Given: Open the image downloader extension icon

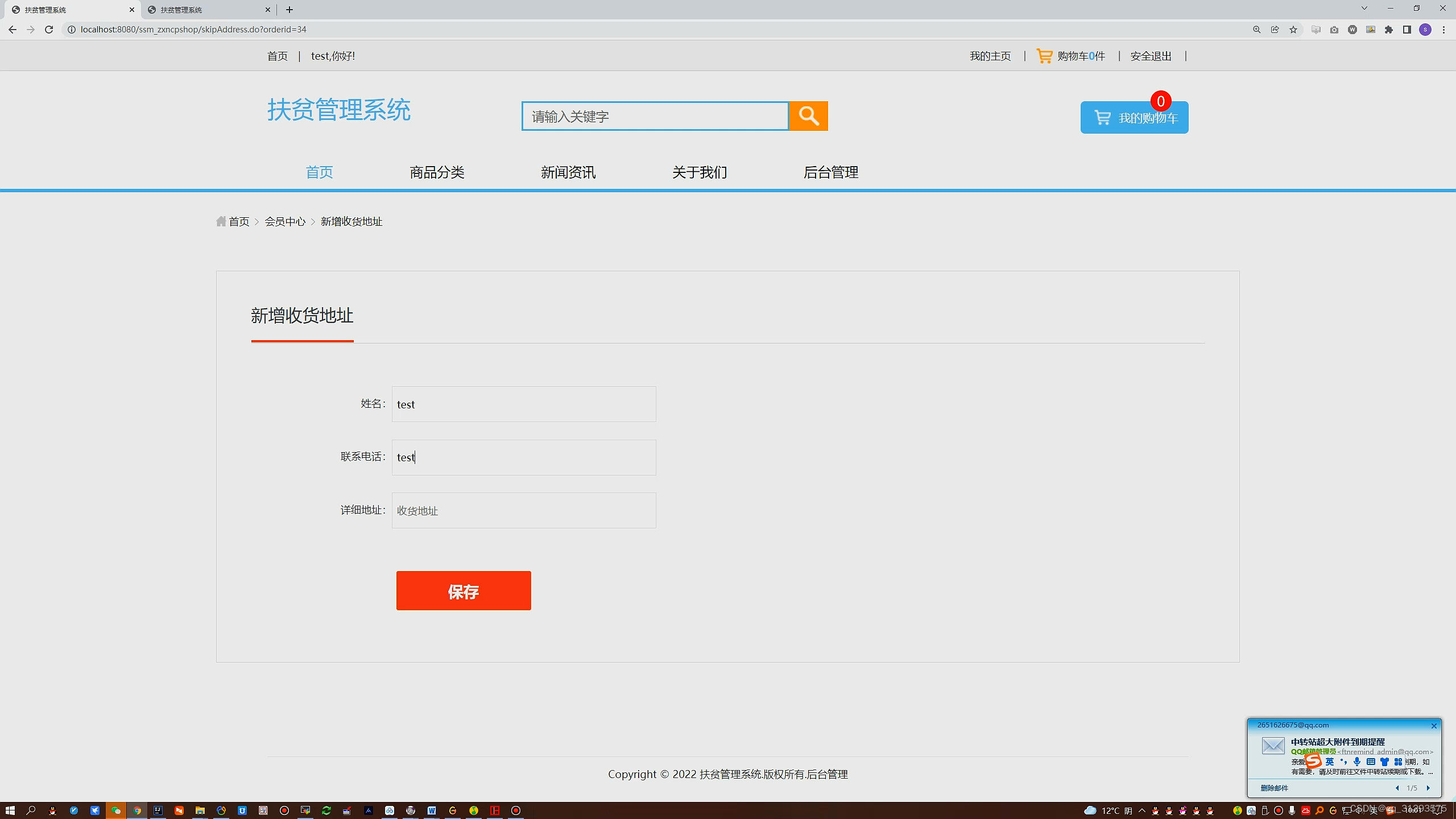Looking at the screenshot, I should (1371, 30).
